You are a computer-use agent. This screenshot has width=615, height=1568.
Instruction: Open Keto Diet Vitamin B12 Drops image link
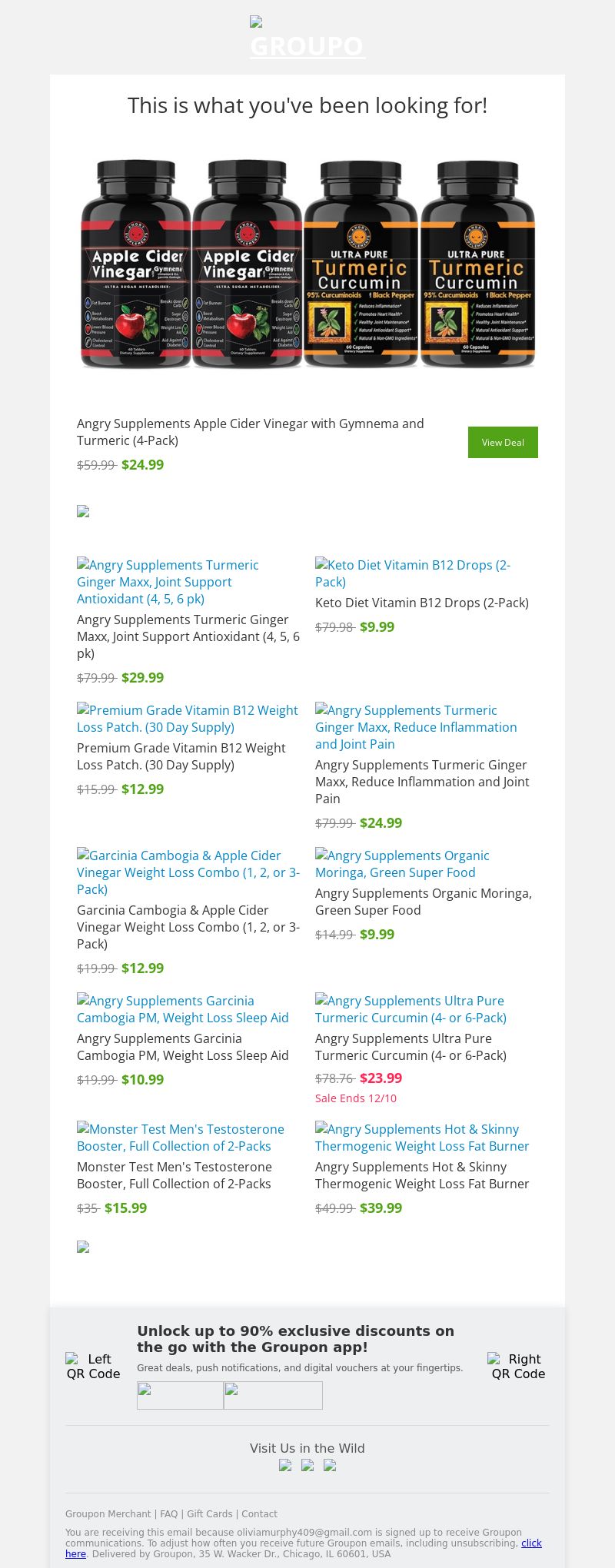[413, 573]
